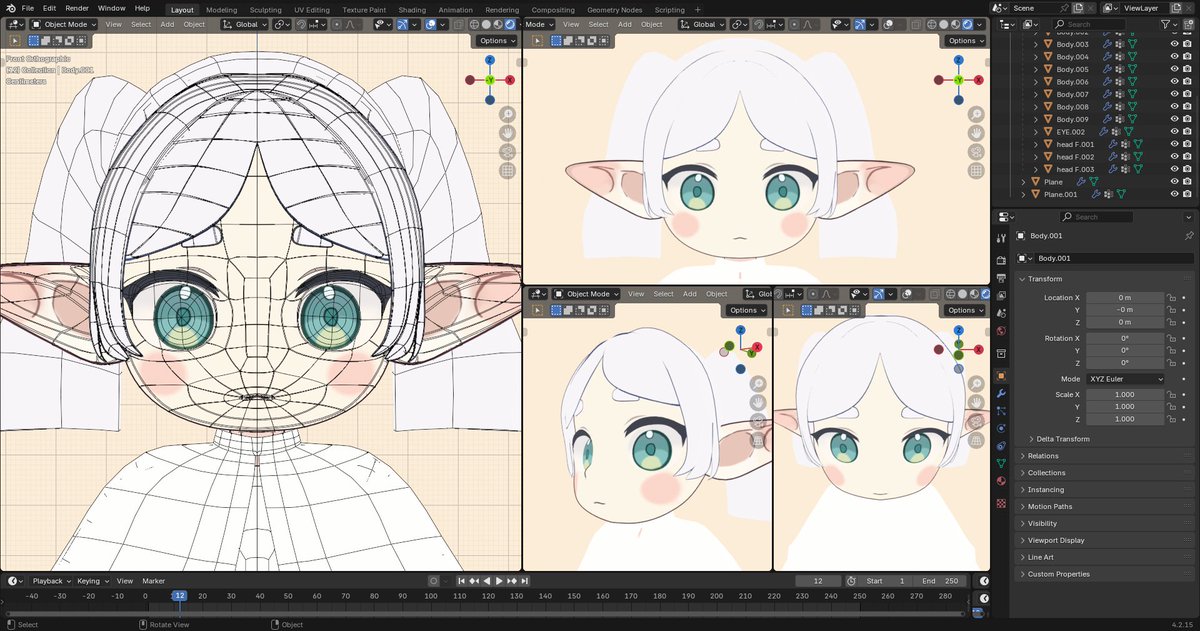
Task: Click the Blender logo menu icon
Action: click(11, 8)
